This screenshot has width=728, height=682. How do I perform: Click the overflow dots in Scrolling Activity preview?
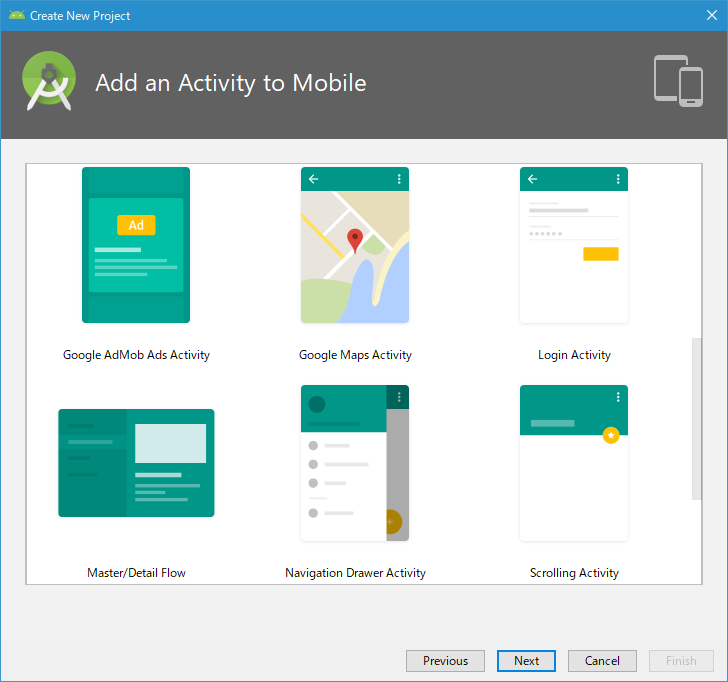point(618,397)
